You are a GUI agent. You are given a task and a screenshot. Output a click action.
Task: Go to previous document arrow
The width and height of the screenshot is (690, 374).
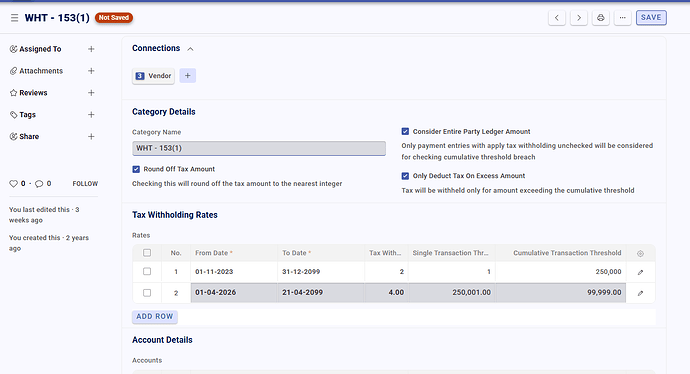pyautogui.click(x=557, y=18)
